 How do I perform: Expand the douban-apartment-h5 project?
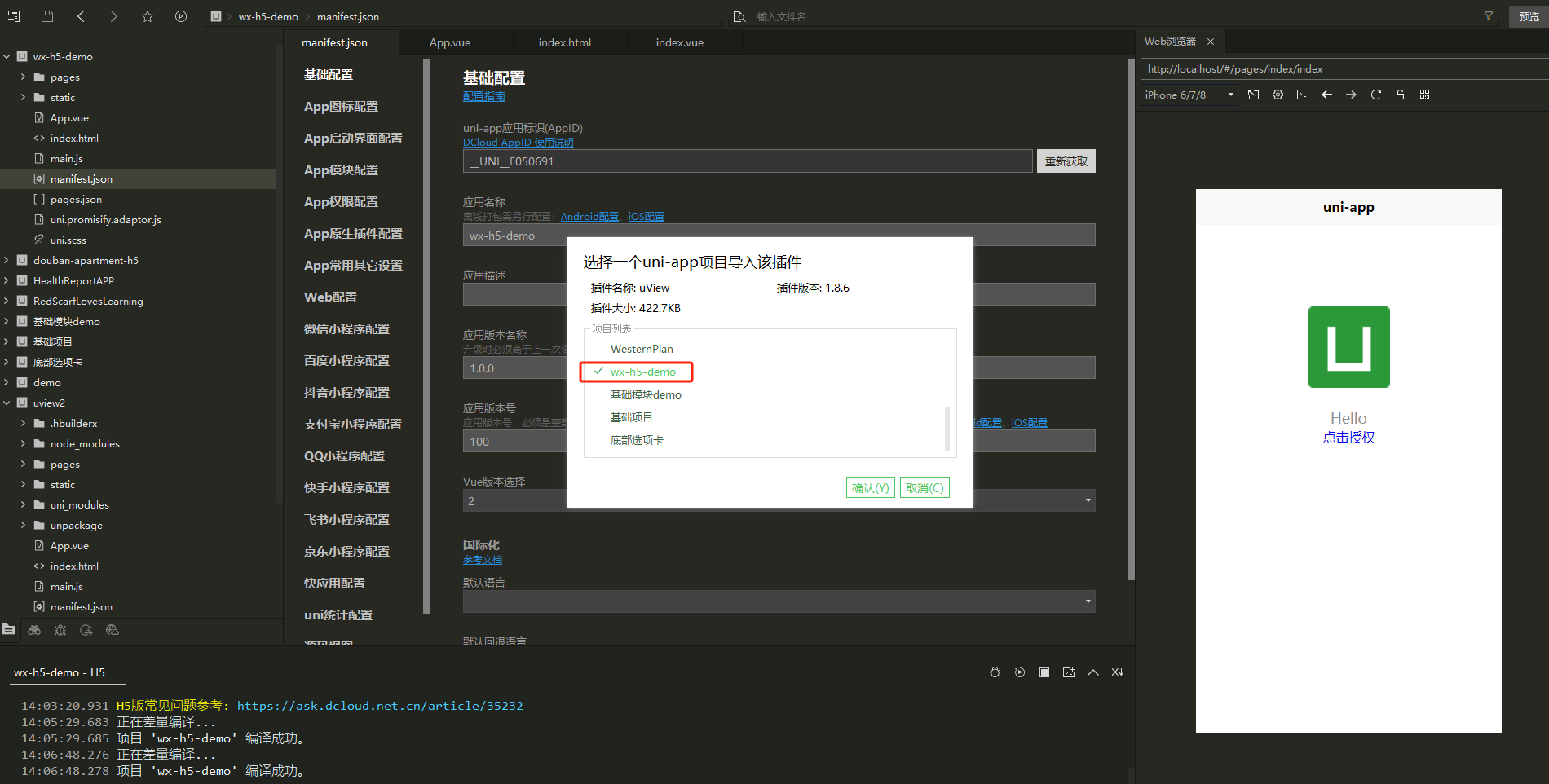click(7, 260)
